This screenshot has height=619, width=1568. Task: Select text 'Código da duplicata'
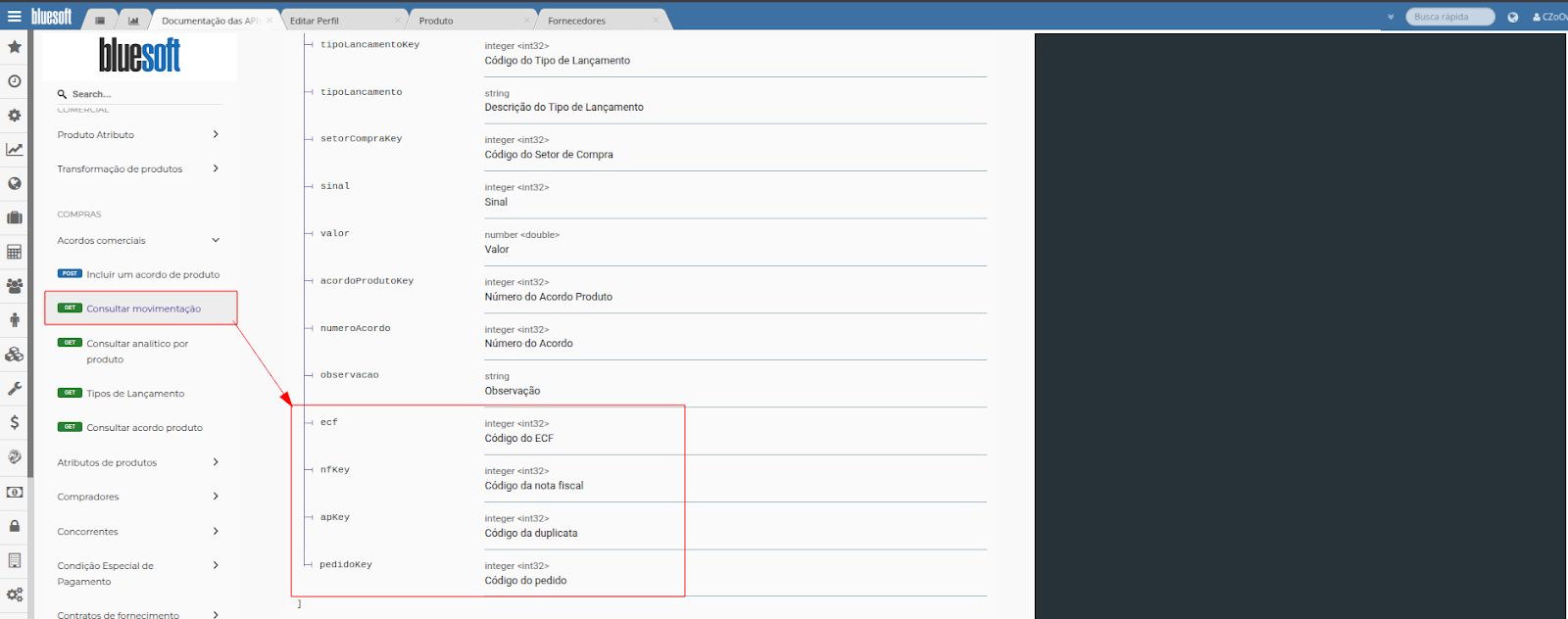pyautogui.click(x=531, y=534)
